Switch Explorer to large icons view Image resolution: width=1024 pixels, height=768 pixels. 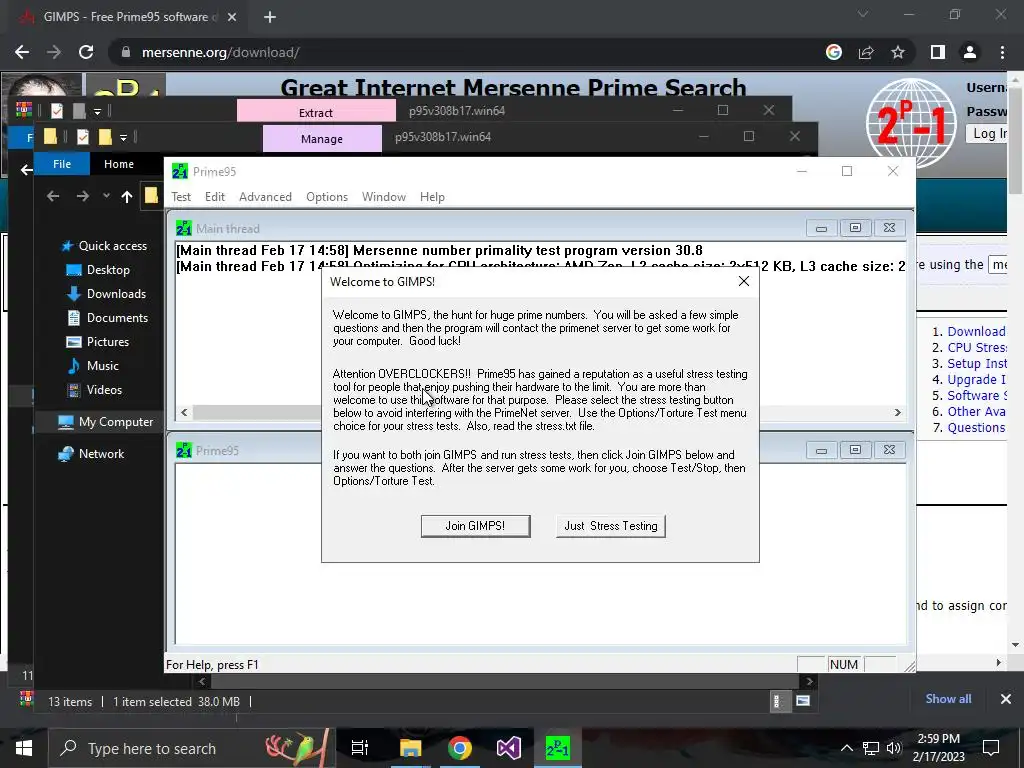click(803, 701)
